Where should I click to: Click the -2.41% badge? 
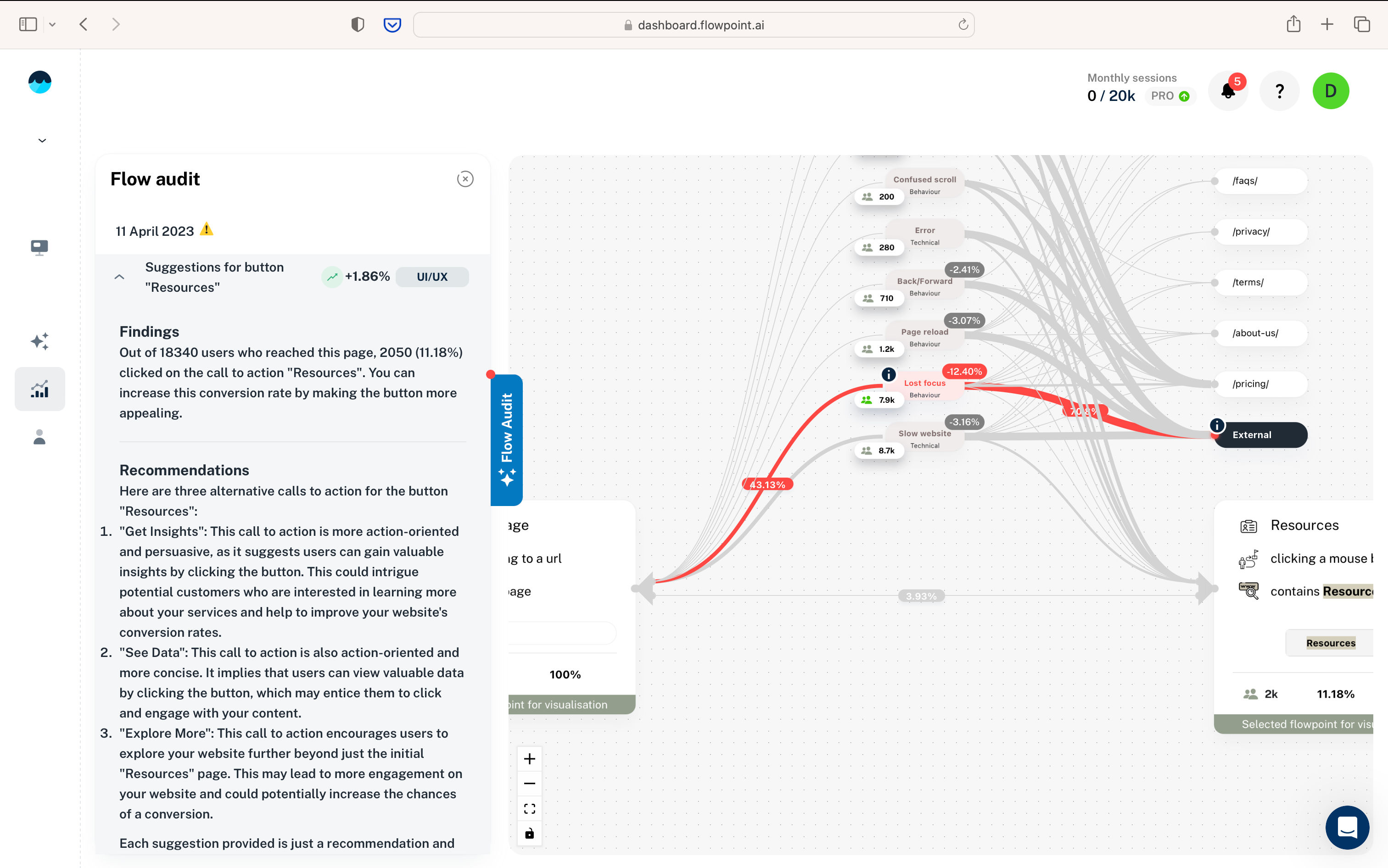point(964,269)
